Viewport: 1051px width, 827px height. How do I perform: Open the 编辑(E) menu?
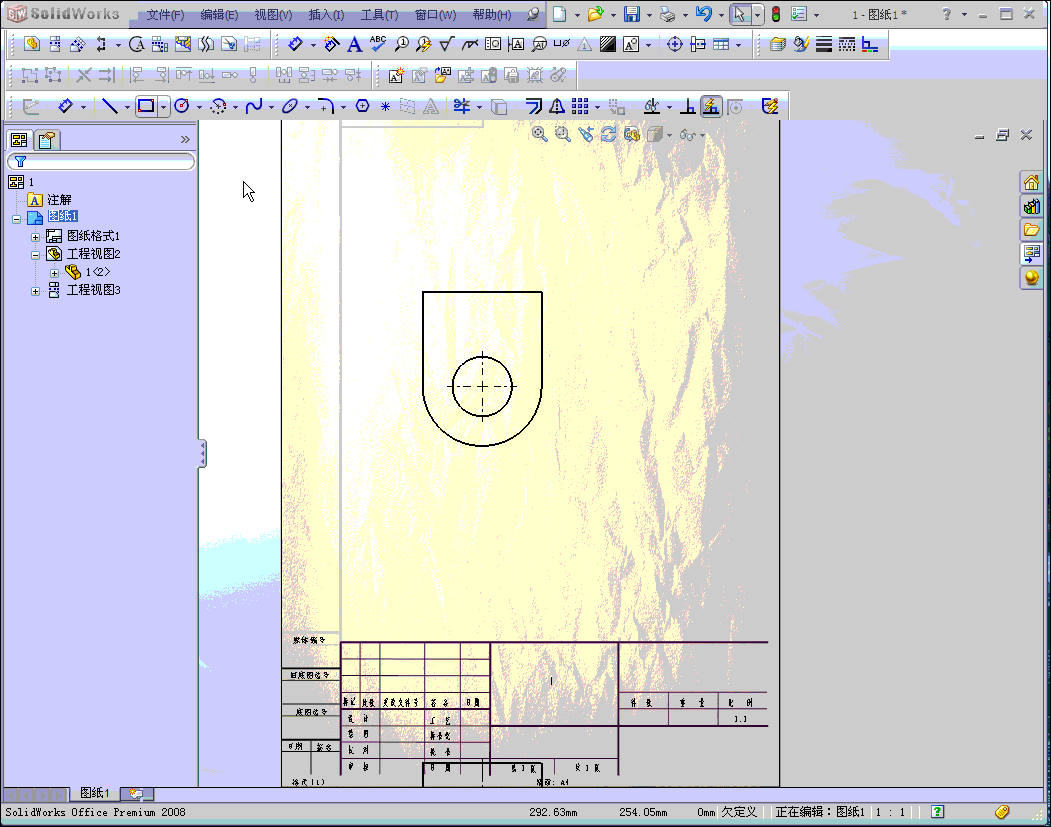pyautogui.click(x=219, y=15)
